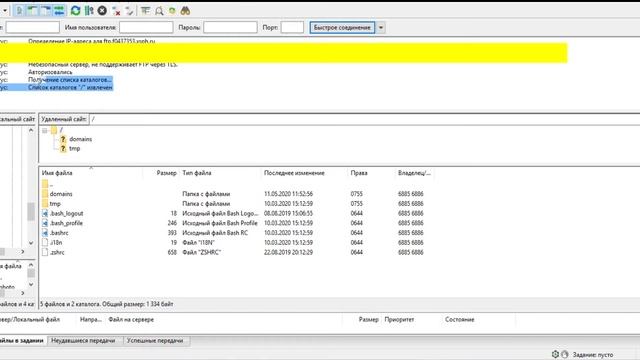The height and width of the screenshot is (360, 640).
Task: Open the Site Manager dropdown arrow
Action: point(5,11)
